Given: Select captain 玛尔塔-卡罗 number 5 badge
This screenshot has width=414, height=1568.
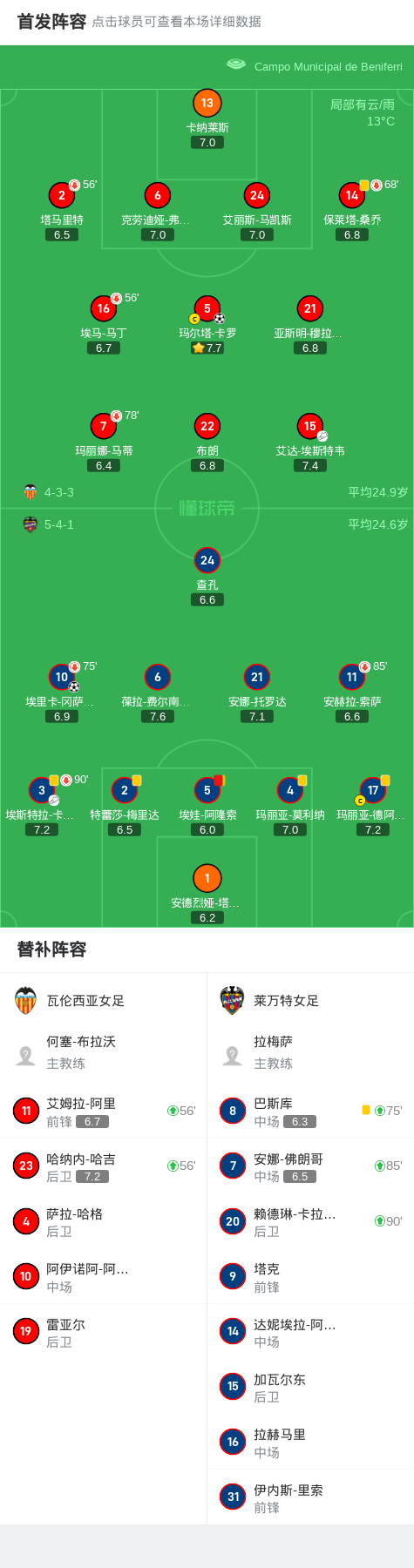Looking at the screenshot, I should point(207,308).
